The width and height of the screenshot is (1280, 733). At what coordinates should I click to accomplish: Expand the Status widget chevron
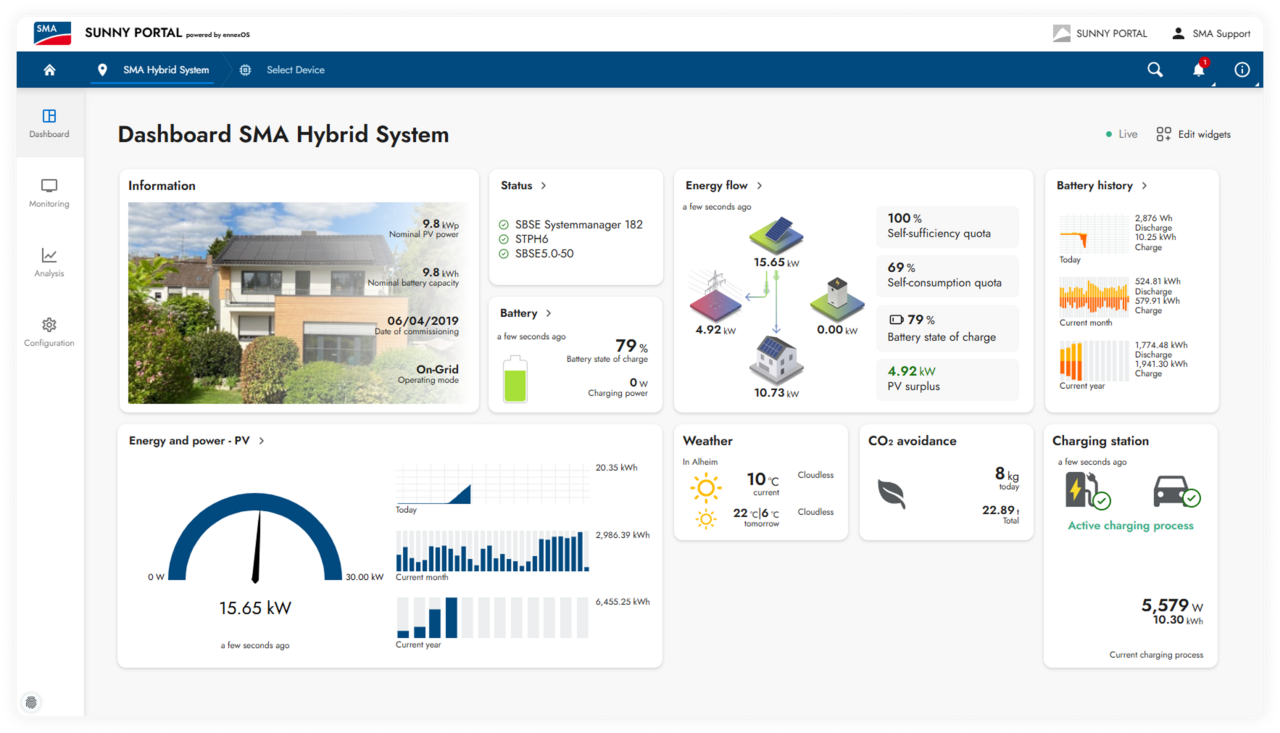(543, 185)
